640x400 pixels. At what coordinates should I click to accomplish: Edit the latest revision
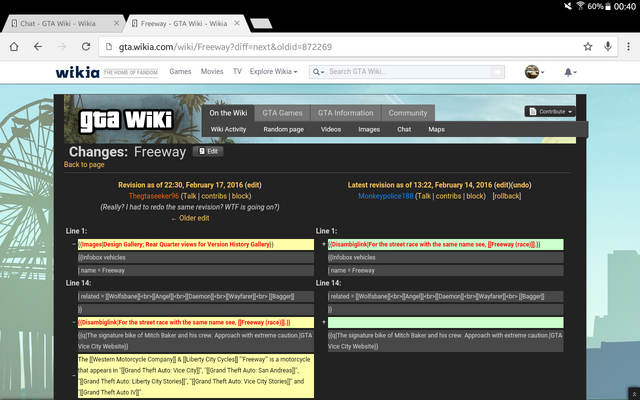click(502, 185)
